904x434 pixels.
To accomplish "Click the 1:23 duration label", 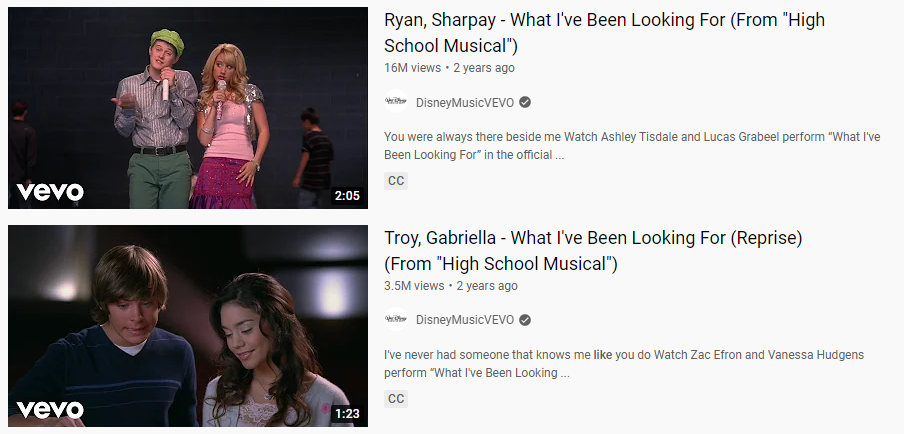I will point(347,413).
